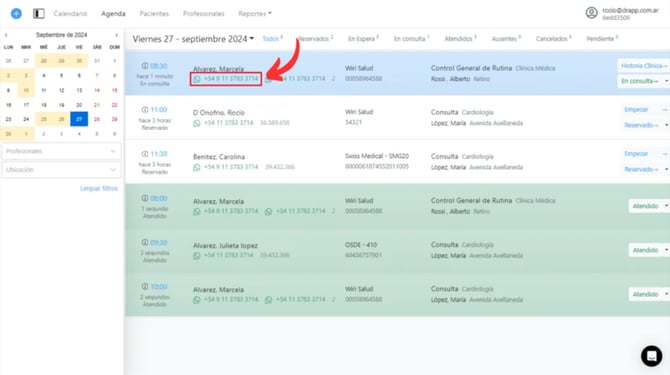Image resolution: width=670 pixels, height=375 pixels.
Task: Go to previous month in mini calendar
Action: pyautogui.click(x=6, y=35)
